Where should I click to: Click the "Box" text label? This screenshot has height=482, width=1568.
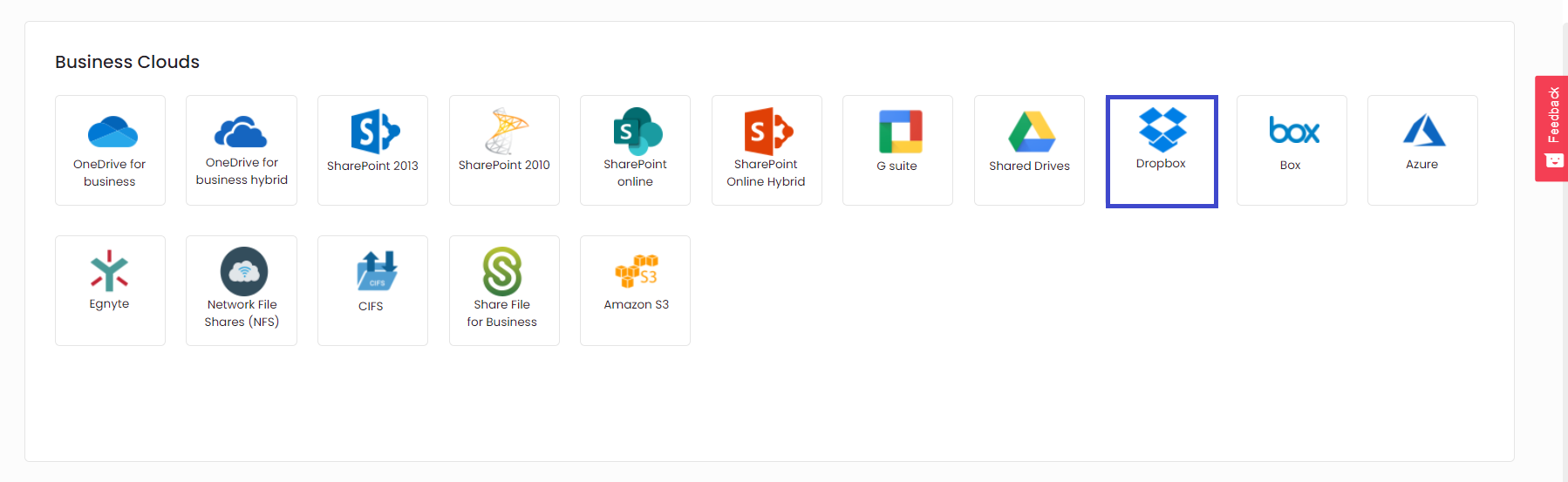(1291, 165)
